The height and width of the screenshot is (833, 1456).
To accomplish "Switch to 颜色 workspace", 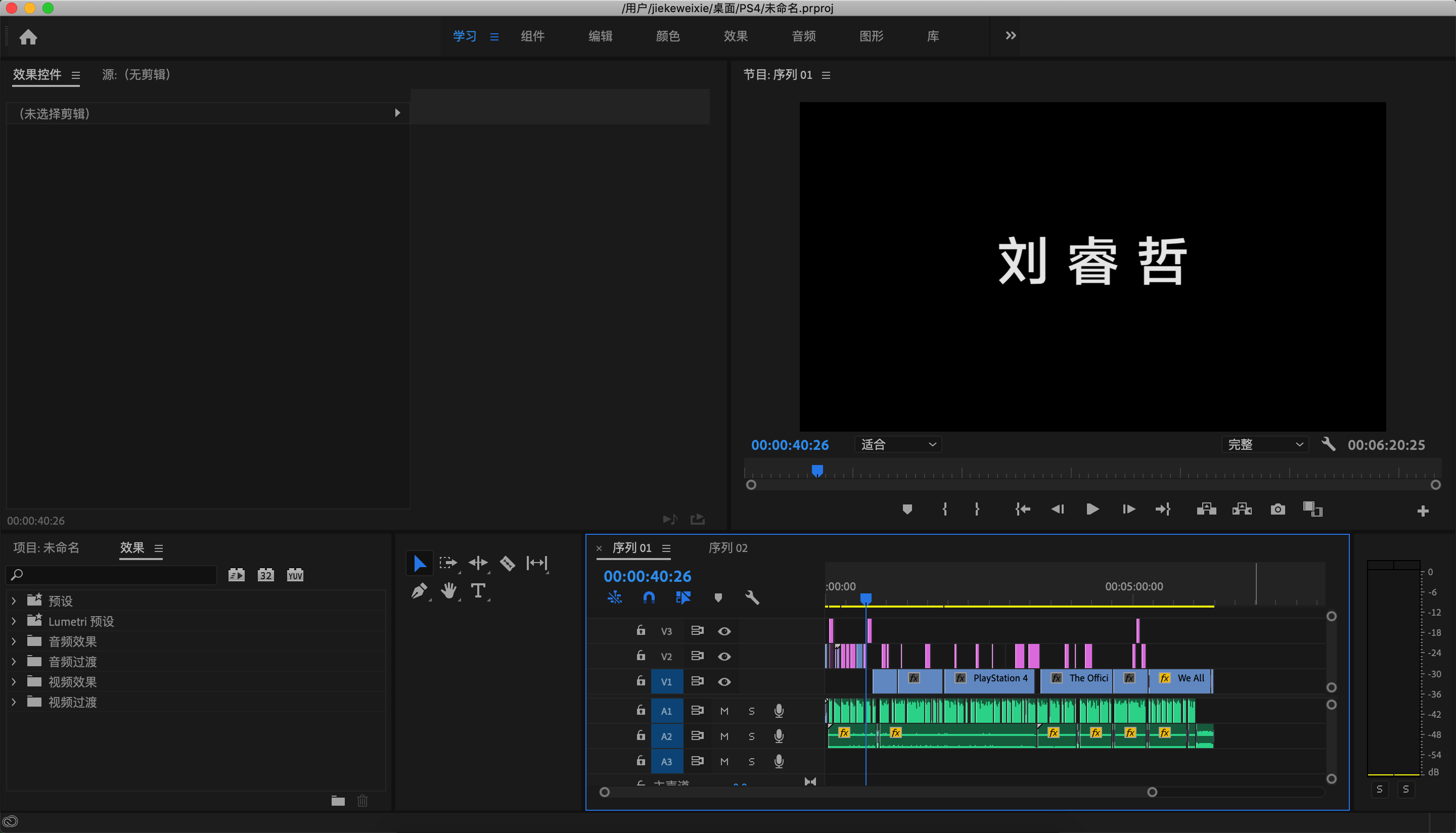I will click(x=668, y=36).
